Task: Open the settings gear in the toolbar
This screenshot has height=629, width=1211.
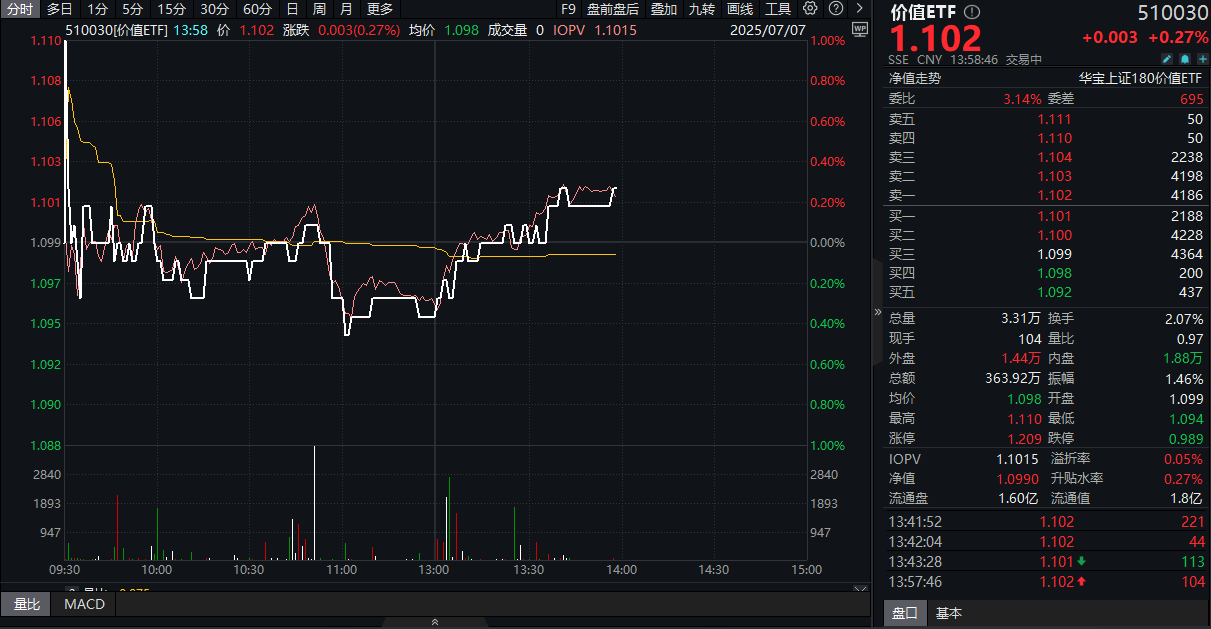Action: coord(812,9)
